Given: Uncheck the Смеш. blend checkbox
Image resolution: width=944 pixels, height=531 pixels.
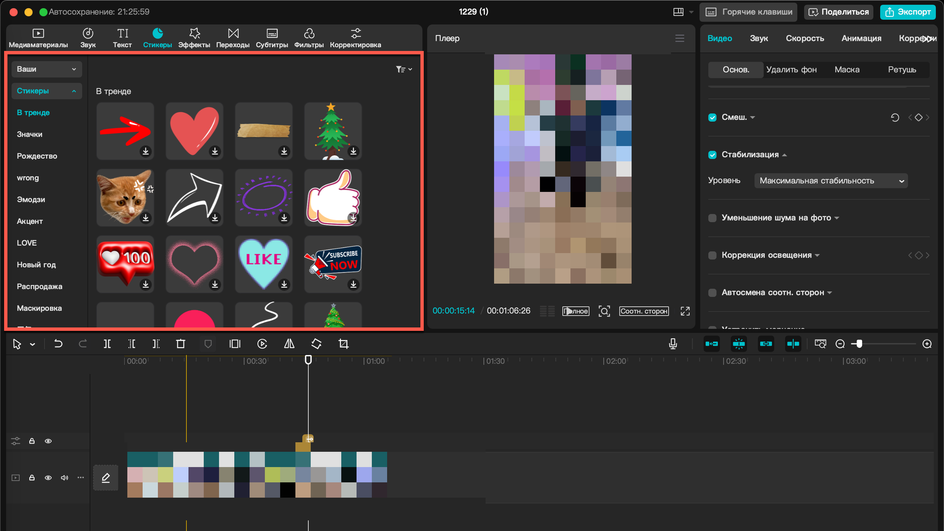Looking at the screenshot, I should pyautogui.click(x=712, y=117).
